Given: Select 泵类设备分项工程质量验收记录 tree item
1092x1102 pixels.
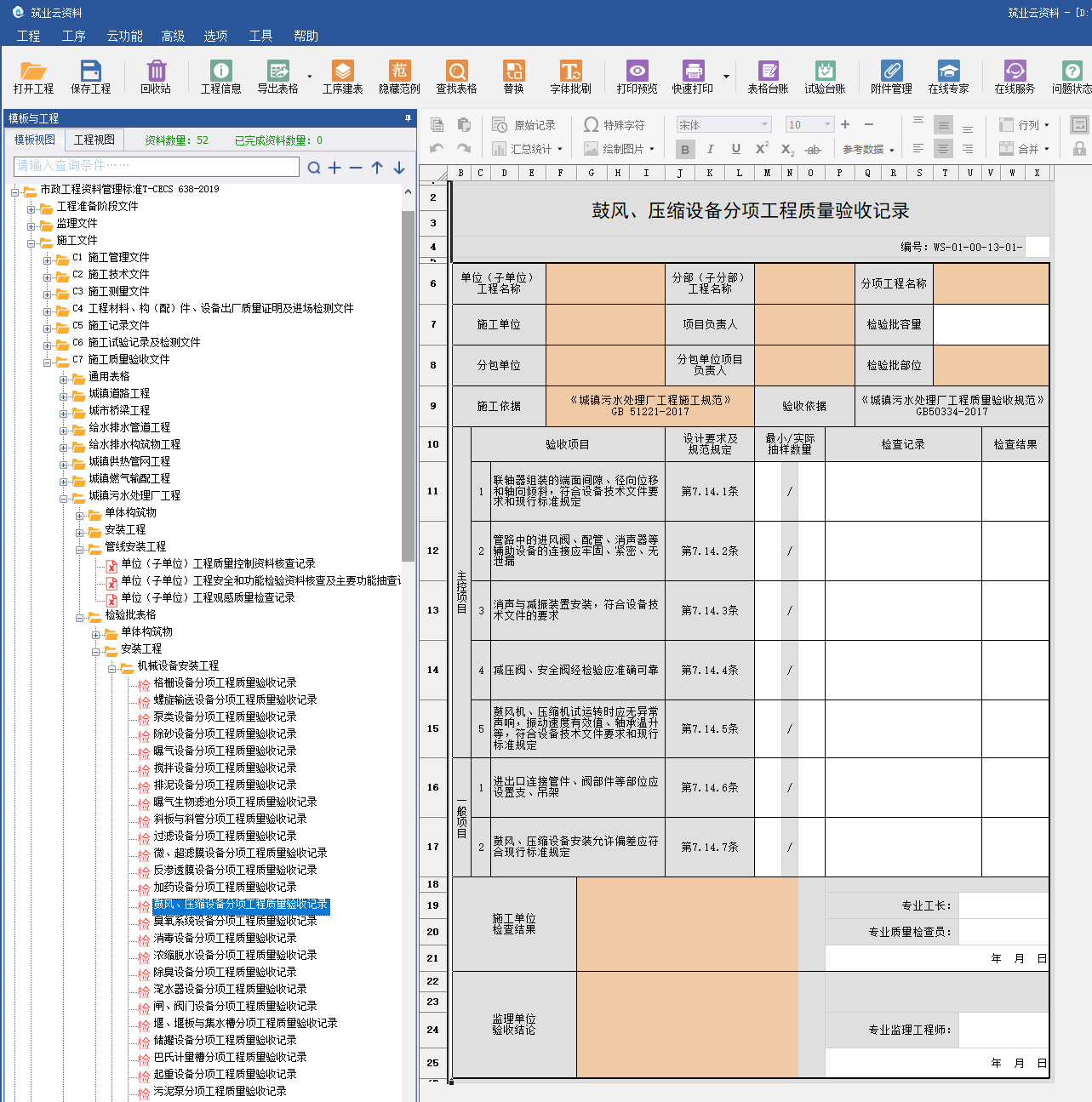Looking at the screenshot, I should tap(225, 717).
